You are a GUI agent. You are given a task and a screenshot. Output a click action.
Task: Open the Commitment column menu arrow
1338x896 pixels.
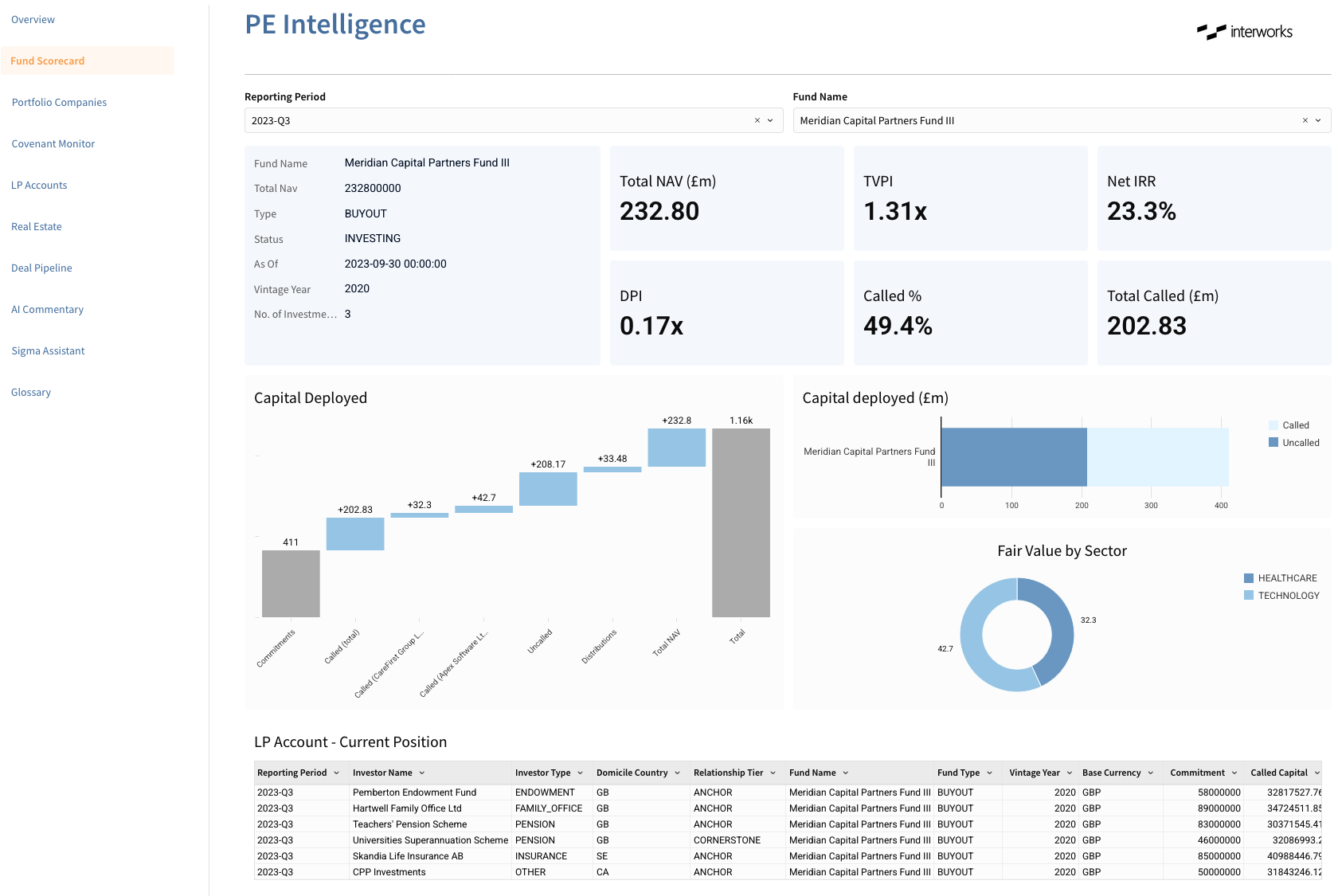point(1235,773)
